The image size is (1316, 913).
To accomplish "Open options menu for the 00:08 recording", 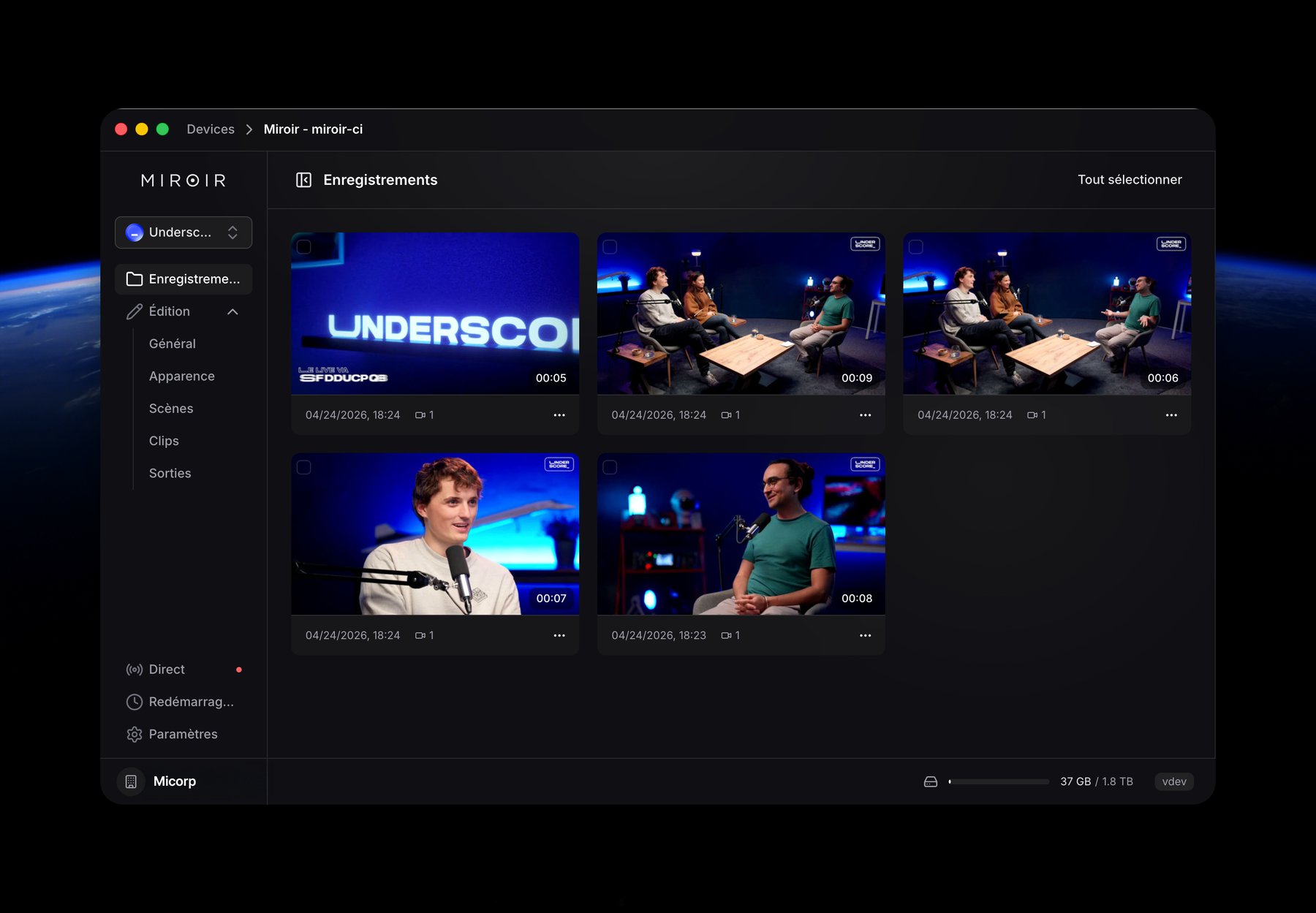I will point(866,635).
